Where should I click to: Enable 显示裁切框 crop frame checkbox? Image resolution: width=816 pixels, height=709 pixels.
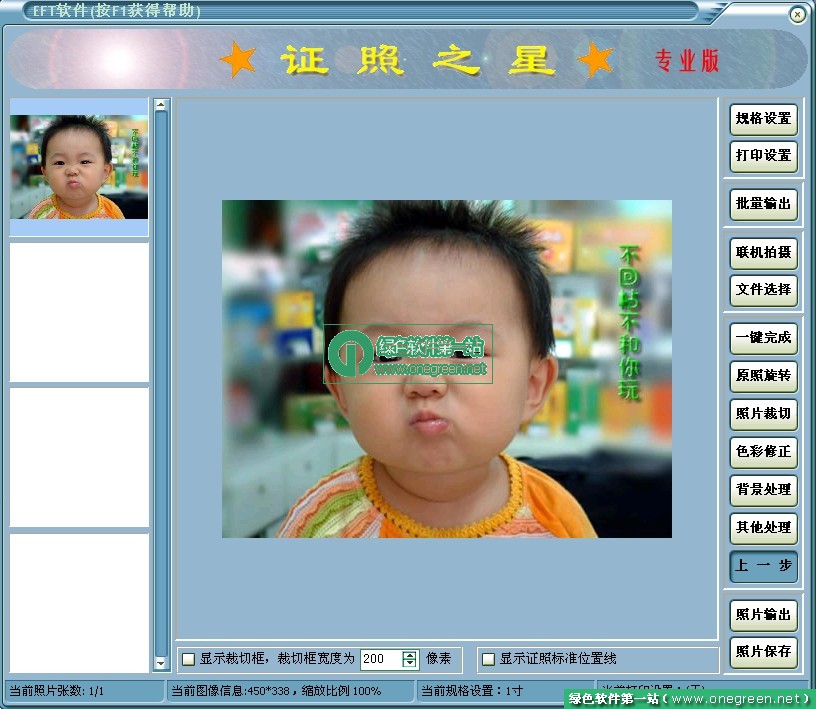tap(188, 659)
